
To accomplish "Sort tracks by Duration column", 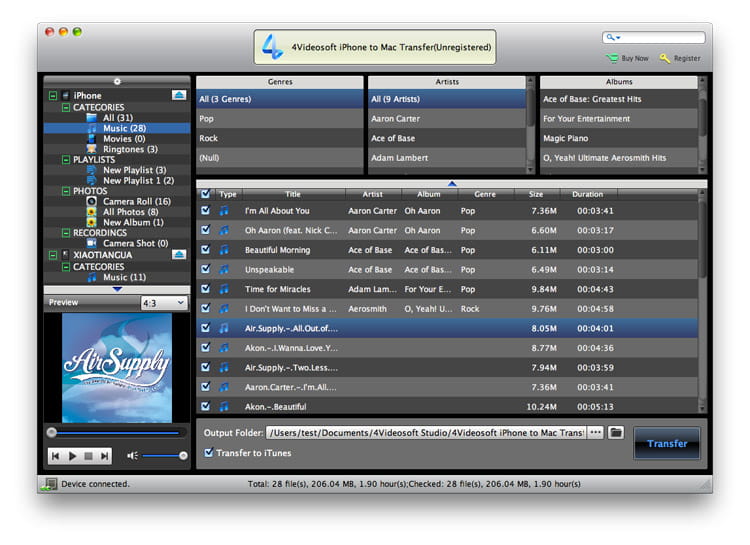I will pyautogui.click(x=588, y=194).
